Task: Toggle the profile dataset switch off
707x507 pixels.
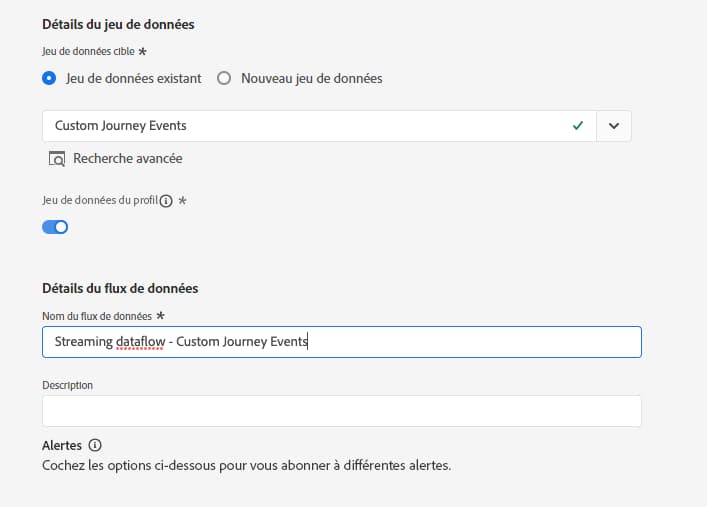Action: pos(55,227)
